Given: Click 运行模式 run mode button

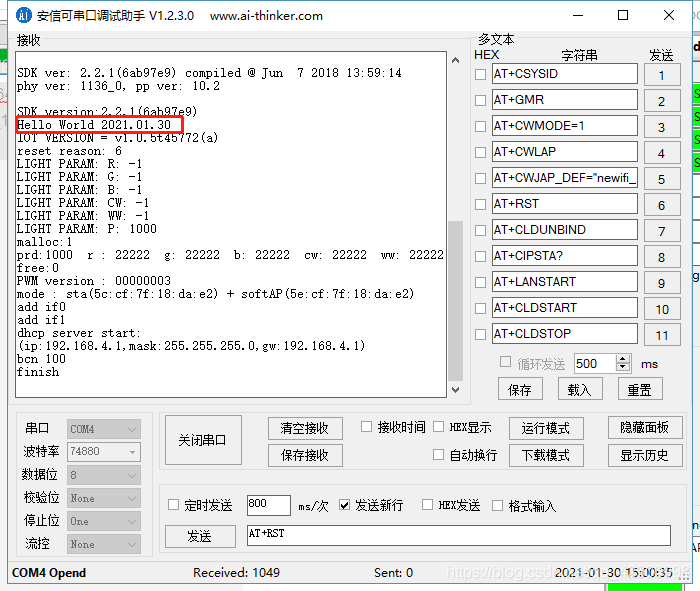Looking at the screenshot, I should click(x=546, y=428).
